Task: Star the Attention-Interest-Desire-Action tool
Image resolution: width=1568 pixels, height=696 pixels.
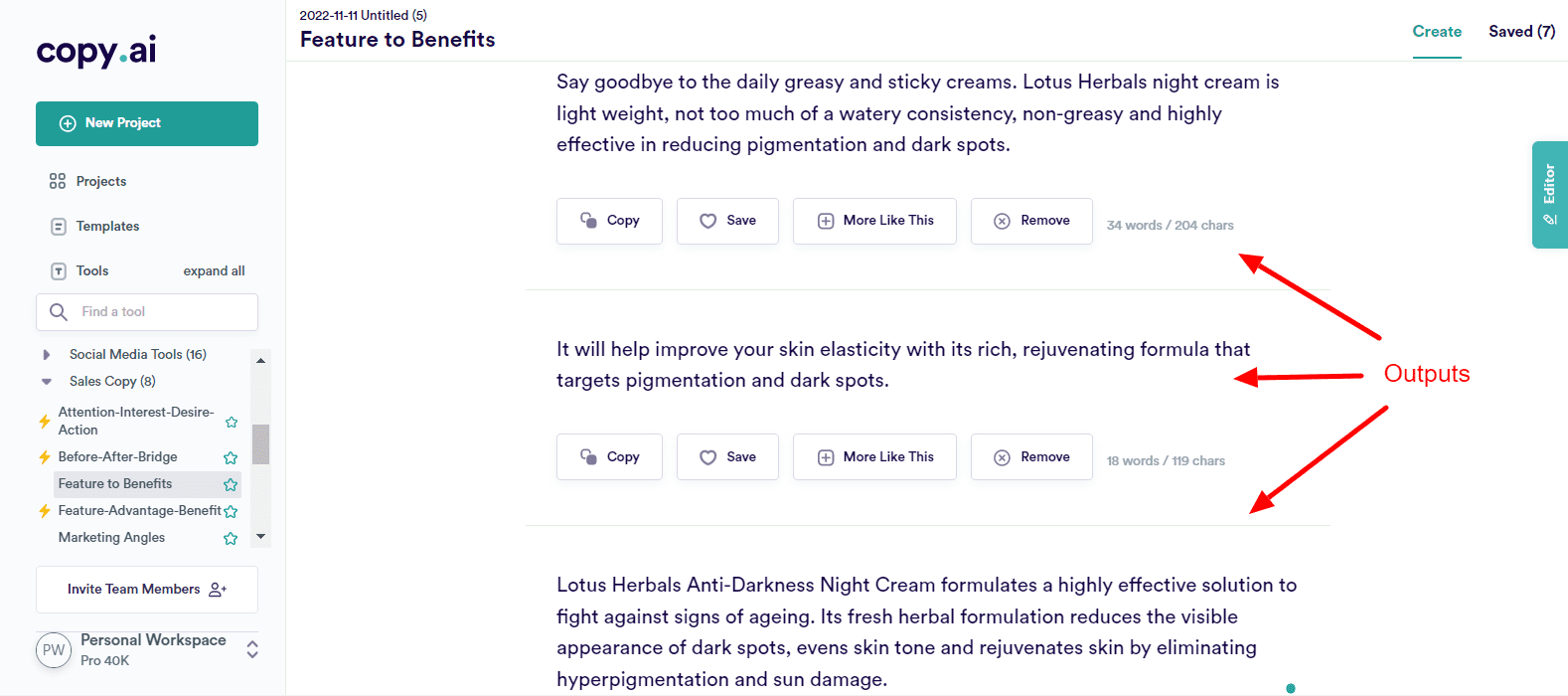Action: coord(232,422)
